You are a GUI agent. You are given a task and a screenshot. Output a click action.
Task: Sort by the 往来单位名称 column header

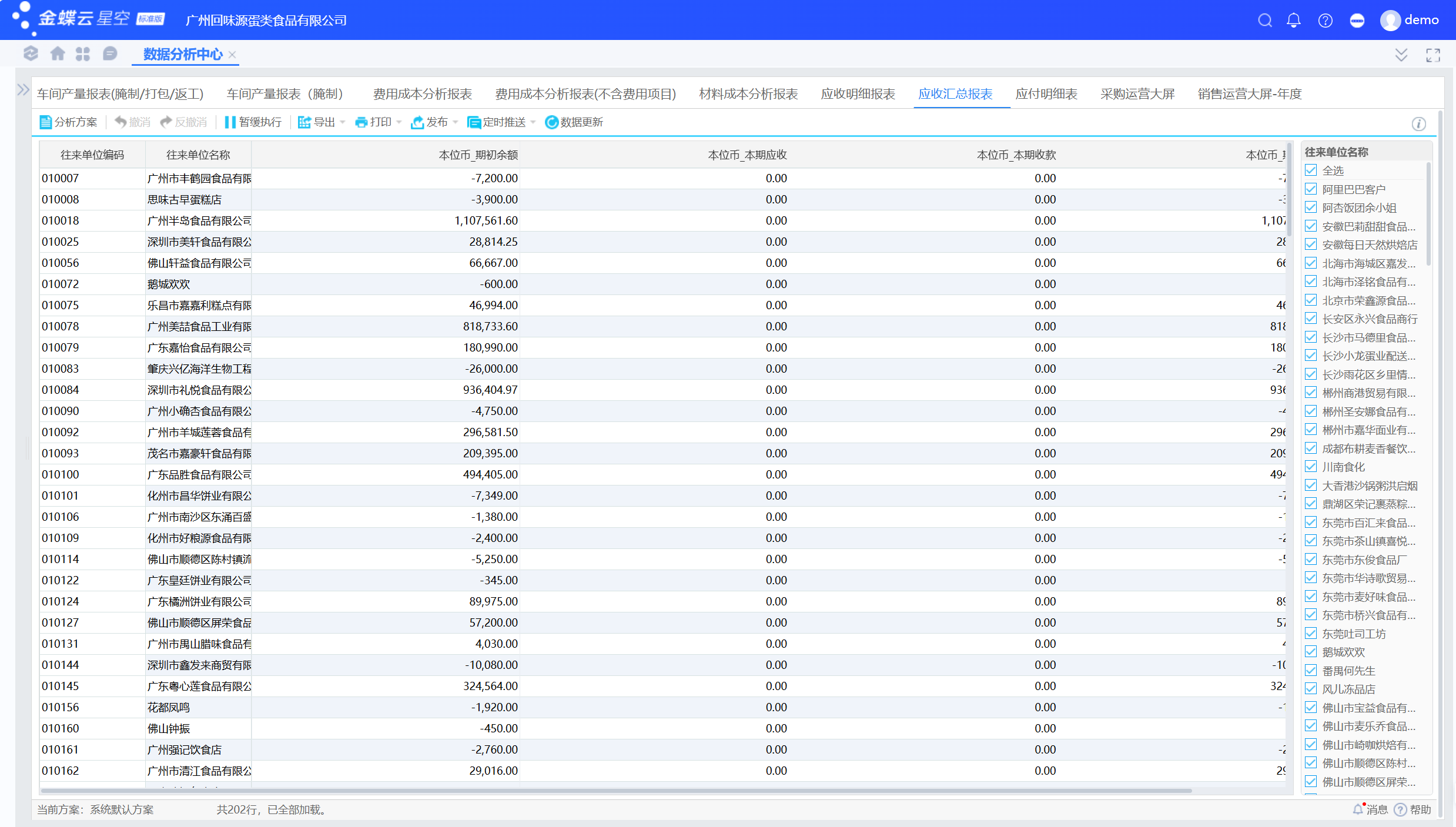198,155
